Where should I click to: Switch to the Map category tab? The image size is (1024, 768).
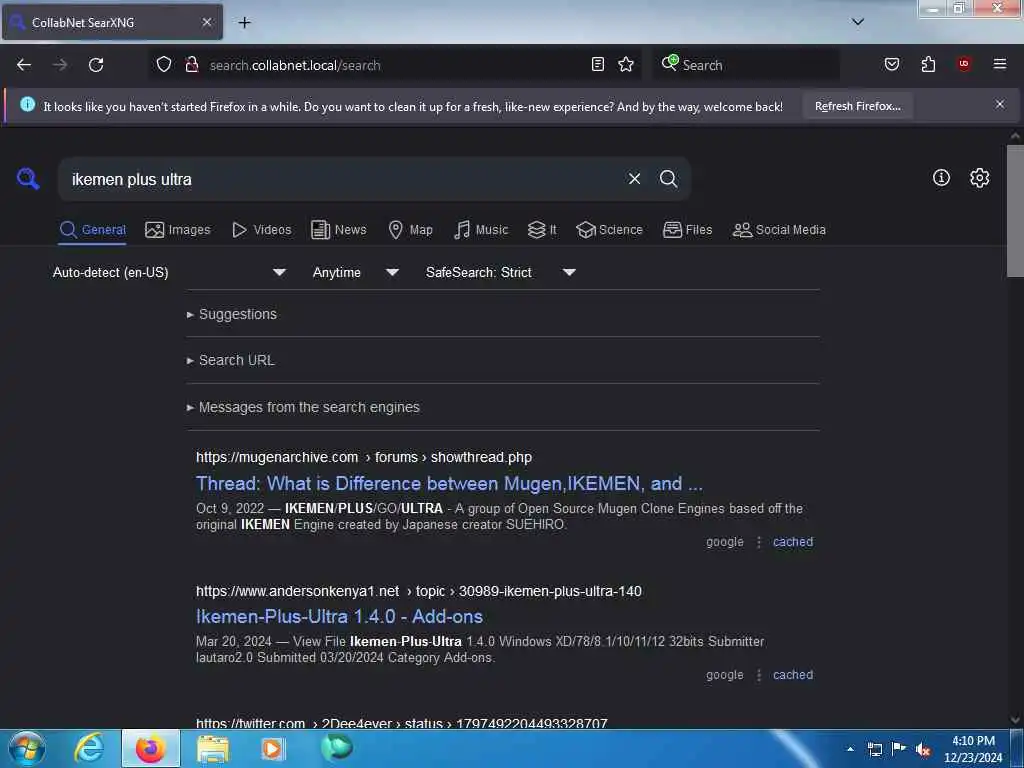(x=410, y=230)
